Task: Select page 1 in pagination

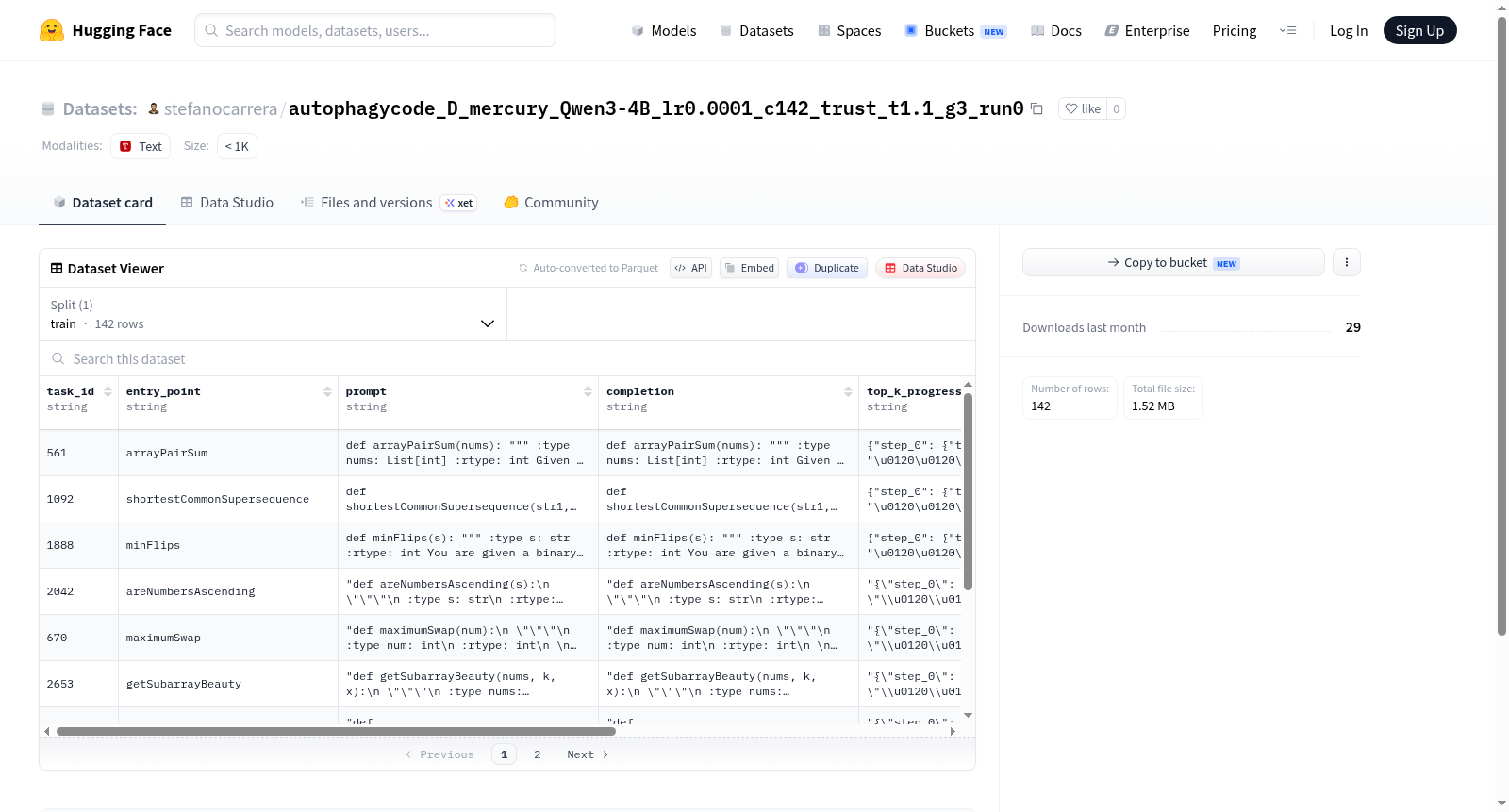Action: [504, 754]
